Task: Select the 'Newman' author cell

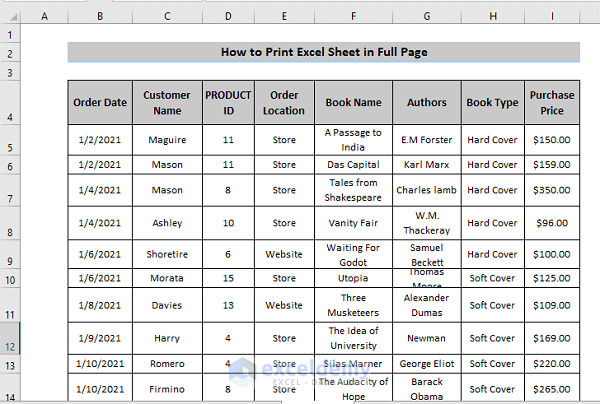Action: 427,338
